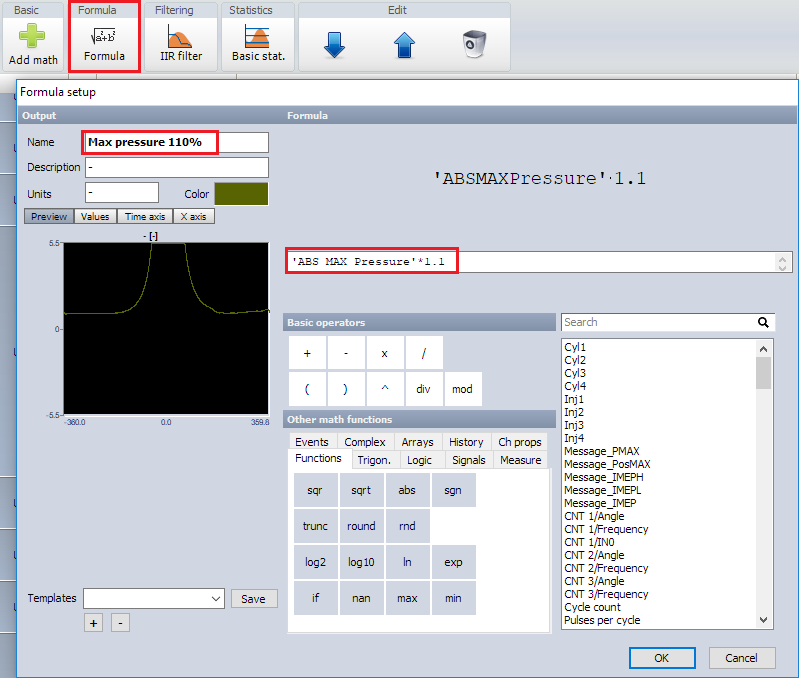Viewport: 799px width, 678px height.
Task: Insert the ln function
Action: [407, 562]
